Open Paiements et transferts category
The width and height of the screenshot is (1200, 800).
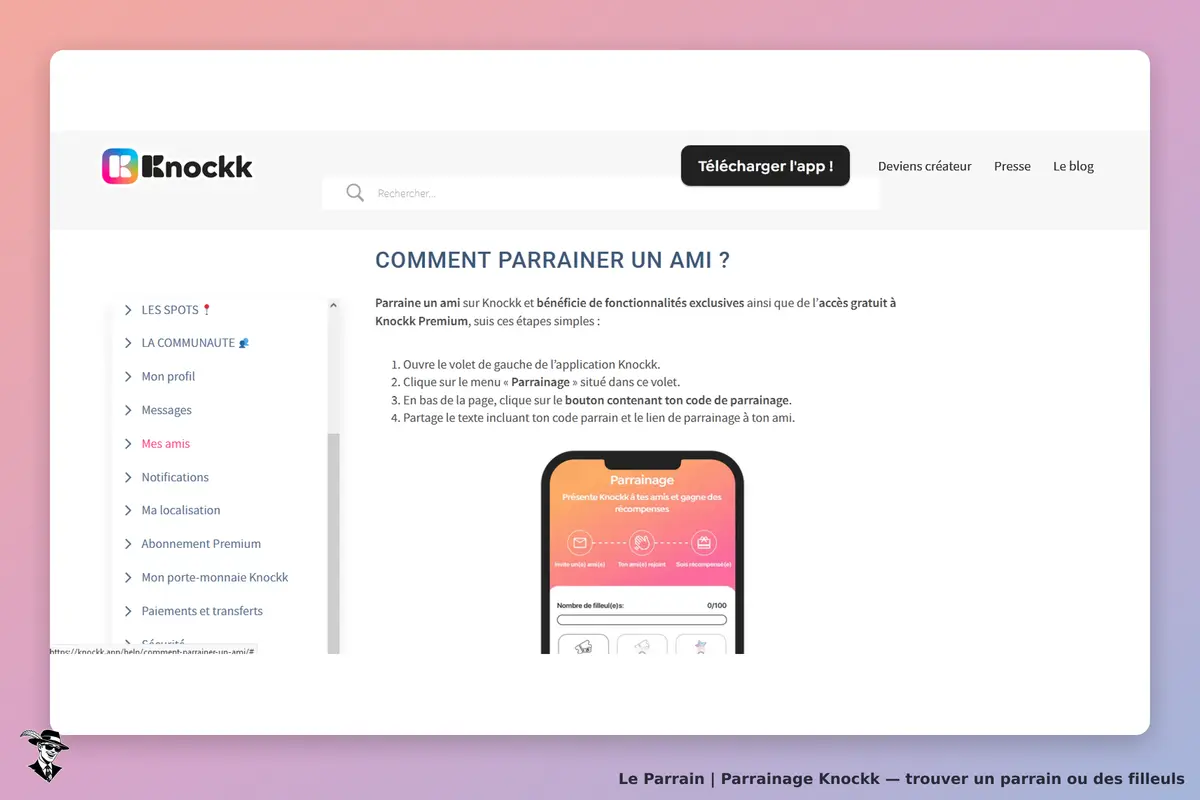point(202,611)
